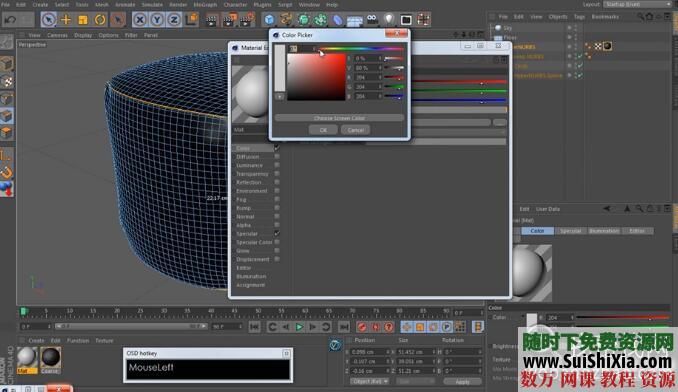Viewport: 678px width, 392px height.
Task: Enable the Reflection channel checkbox
Action: (277, 182)
